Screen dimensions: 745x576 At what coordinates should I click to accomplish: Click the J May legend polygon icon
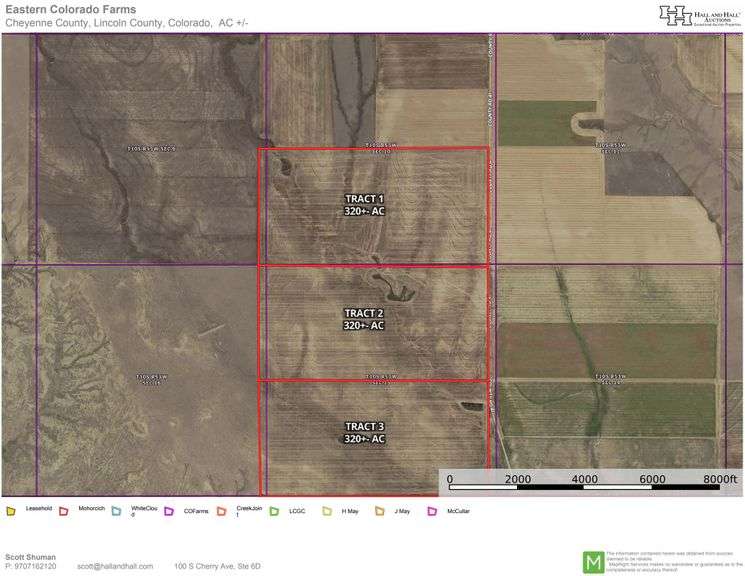pos(380,511)
